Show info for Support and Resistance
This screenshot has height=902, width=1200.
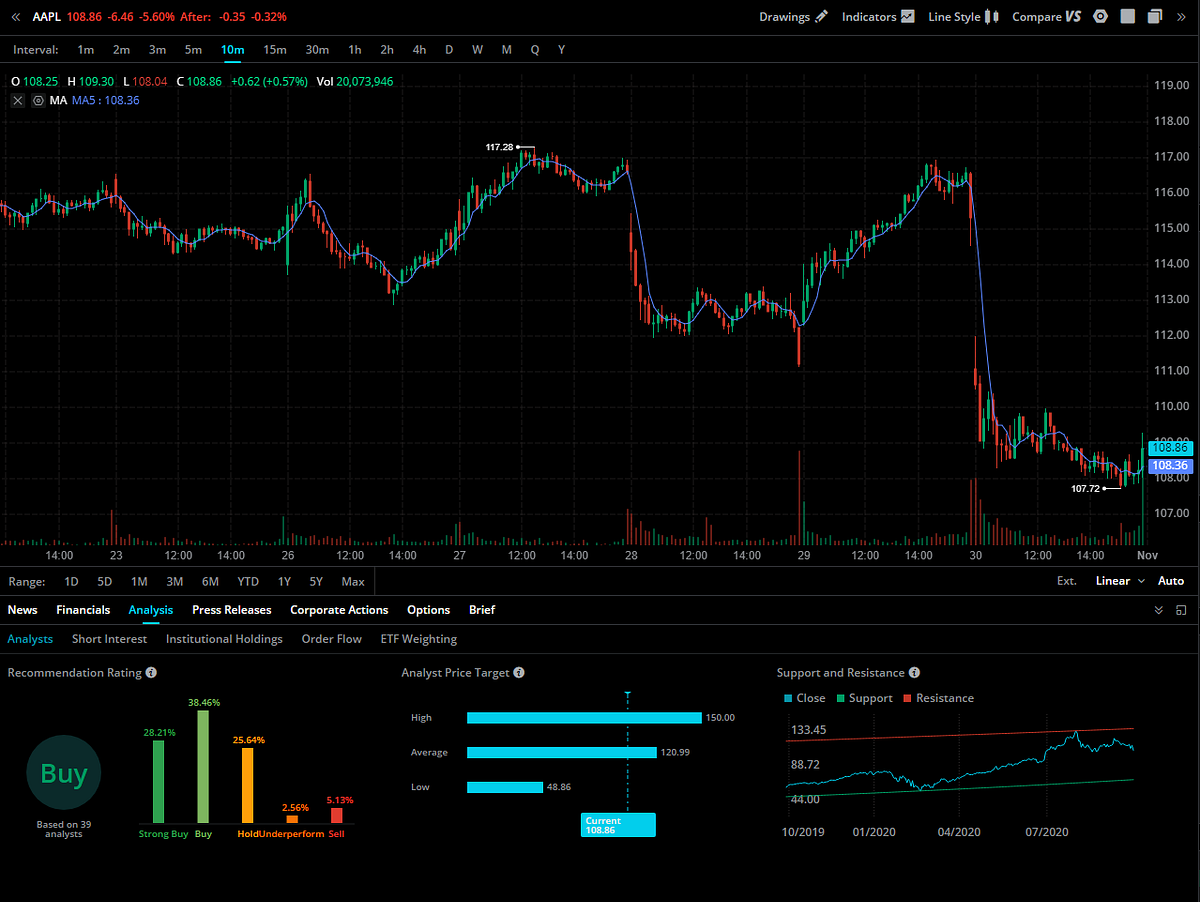pyautogui.click(x=914, y=673)
